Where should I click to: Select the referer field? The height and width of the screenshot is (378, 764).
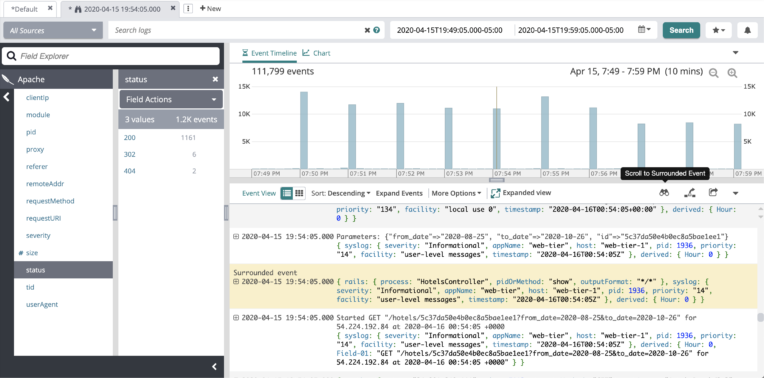tap(37, 167)
